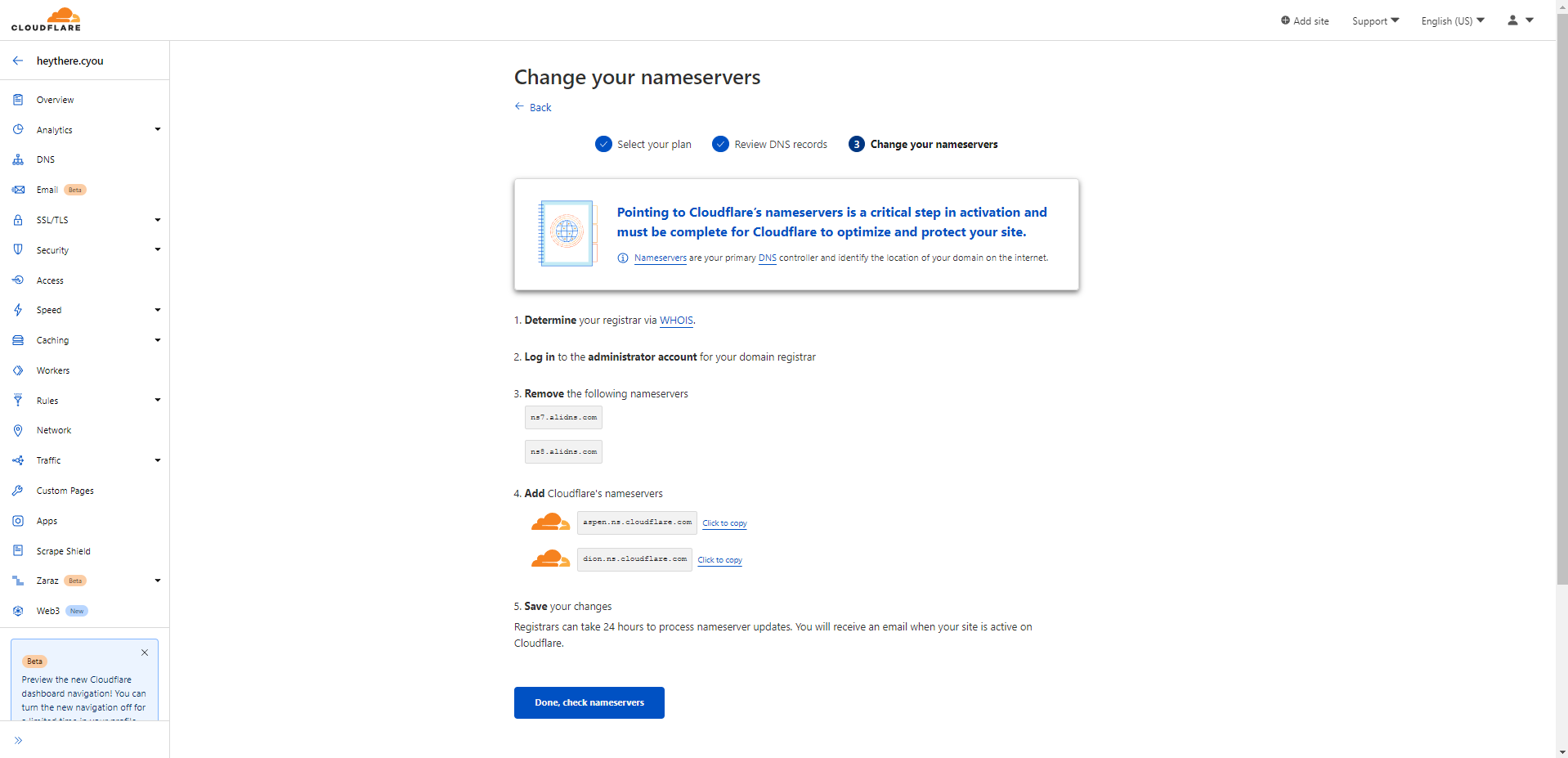Click the dion.ns.cloudflare.com nameserver field
1568x758 pixels.
tap(634, 558)
